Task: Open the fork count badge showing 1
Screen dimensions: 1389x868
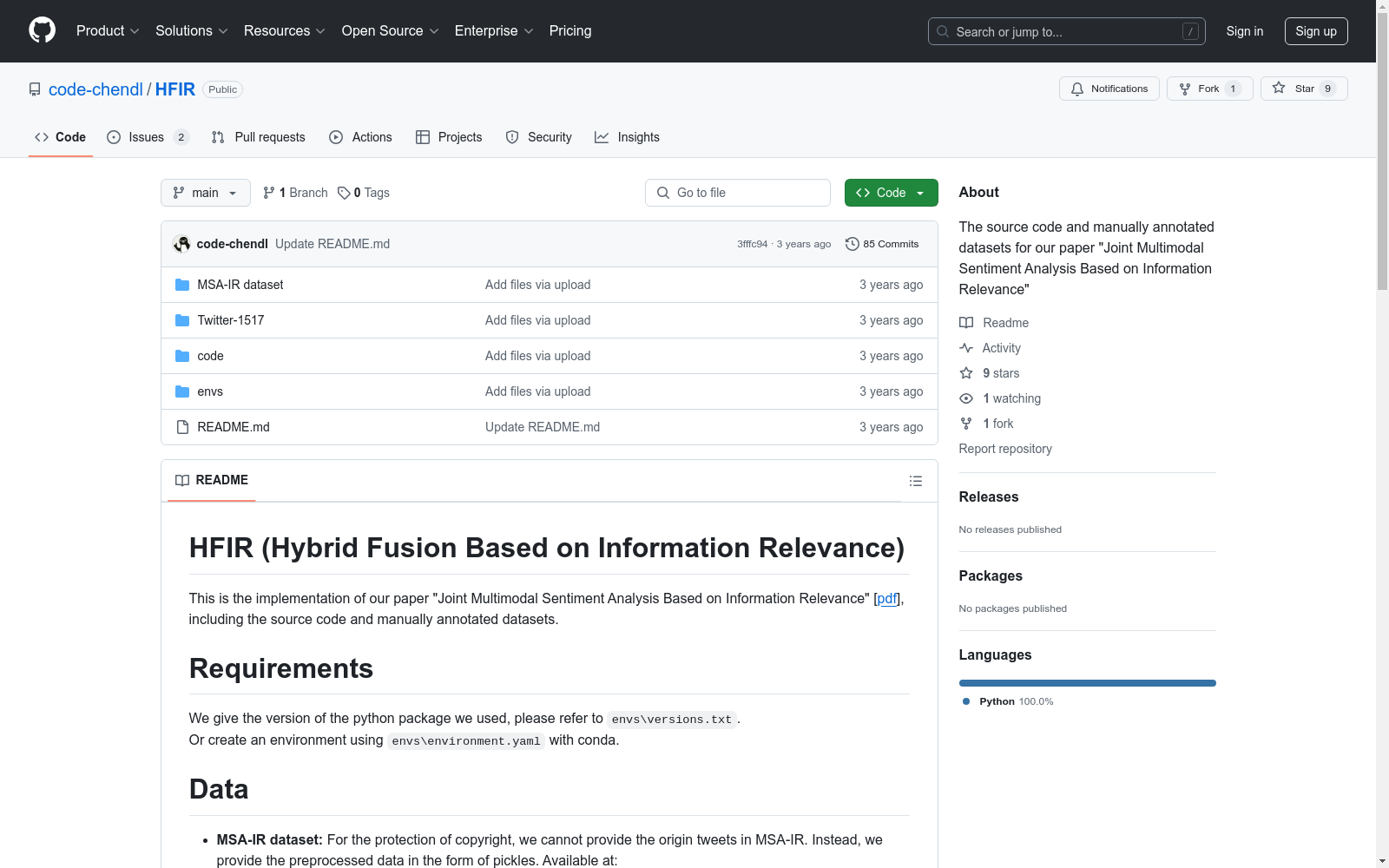Action: (1233, 89)
